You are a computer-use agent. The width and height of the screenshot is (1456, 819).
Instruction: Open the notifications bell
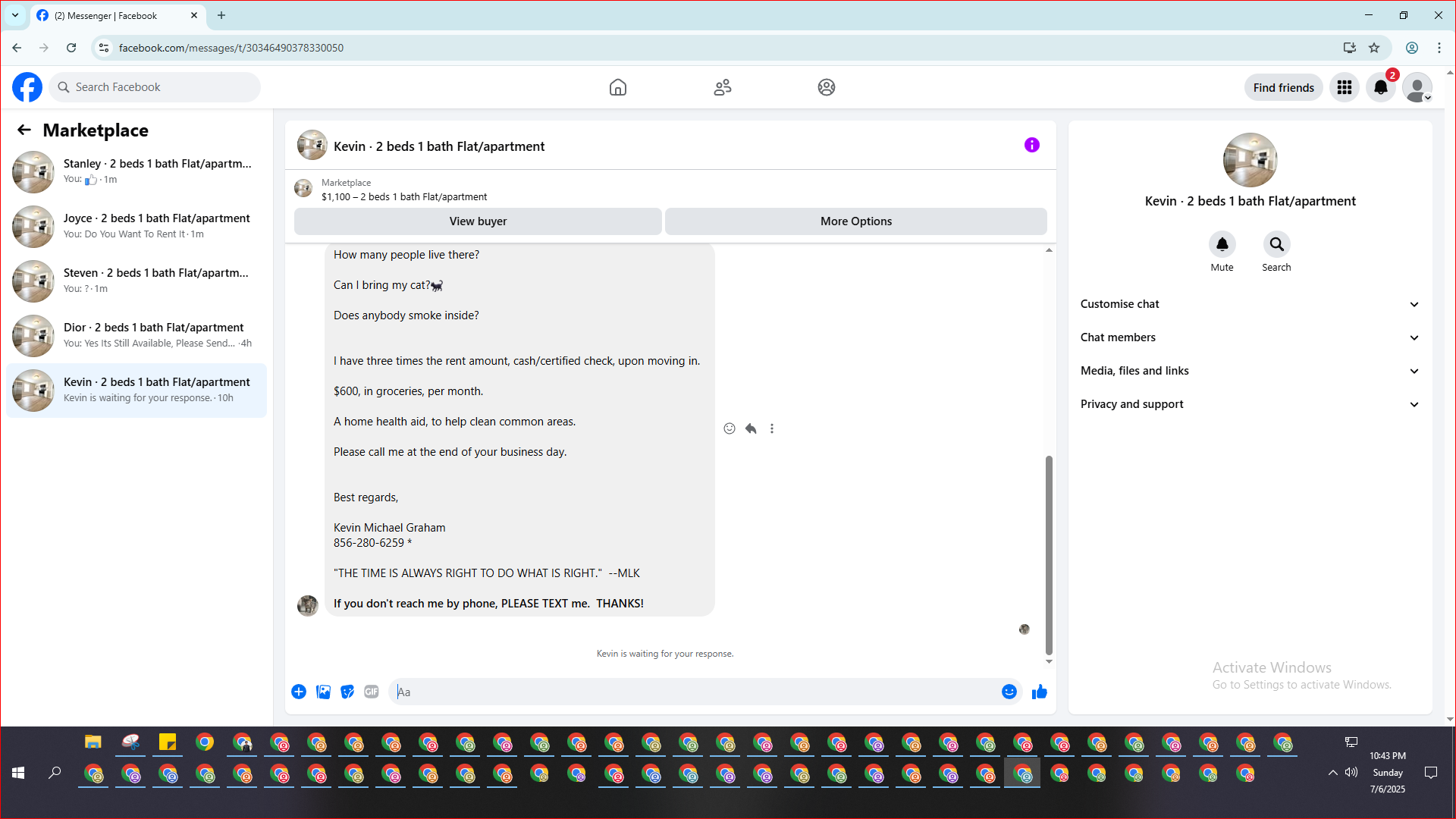tap(1381, 87)
